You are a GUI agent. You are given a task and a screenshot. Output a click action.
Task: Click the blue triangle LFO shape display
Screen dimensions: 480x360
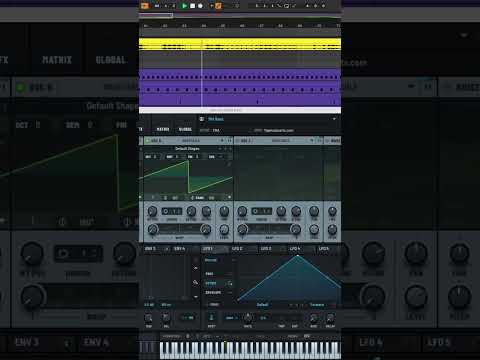coord(288,278)
